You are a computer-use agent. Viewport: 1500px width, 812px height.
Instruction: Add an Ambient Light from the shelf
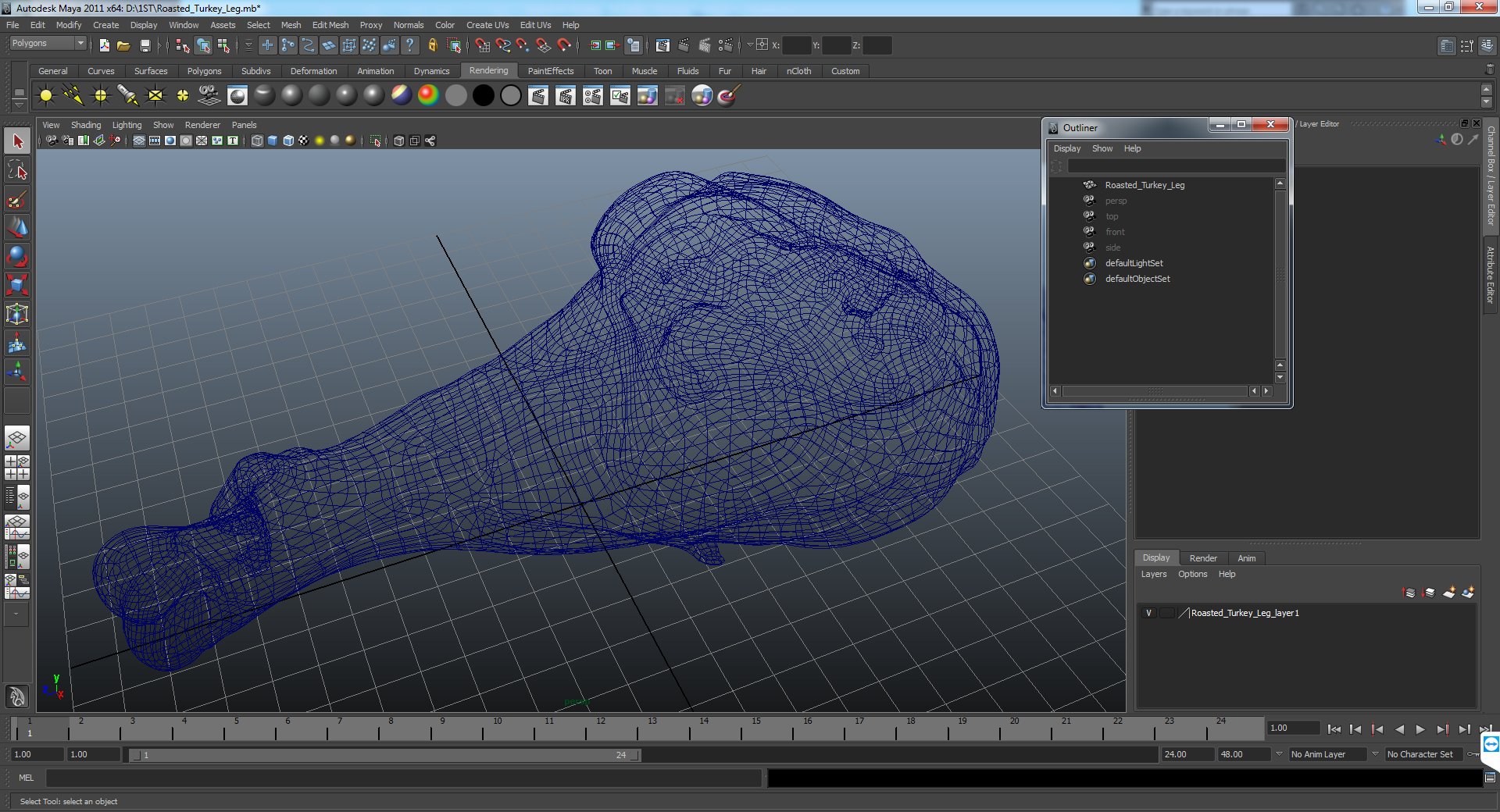click(46, 95)
